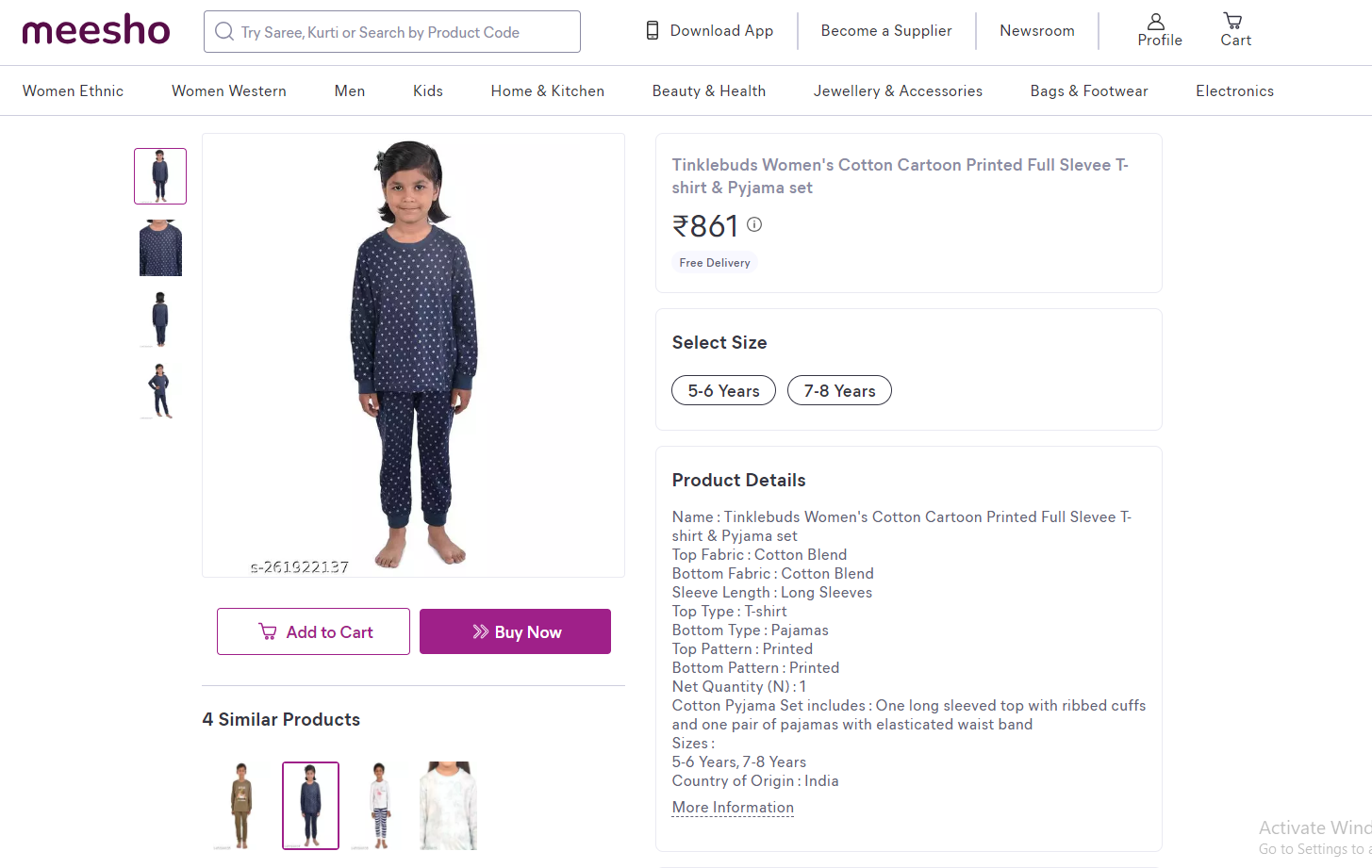This screenshot has width=1372, height=868.
Task: Click the Download App phone icon
Action: coord(652,31)
